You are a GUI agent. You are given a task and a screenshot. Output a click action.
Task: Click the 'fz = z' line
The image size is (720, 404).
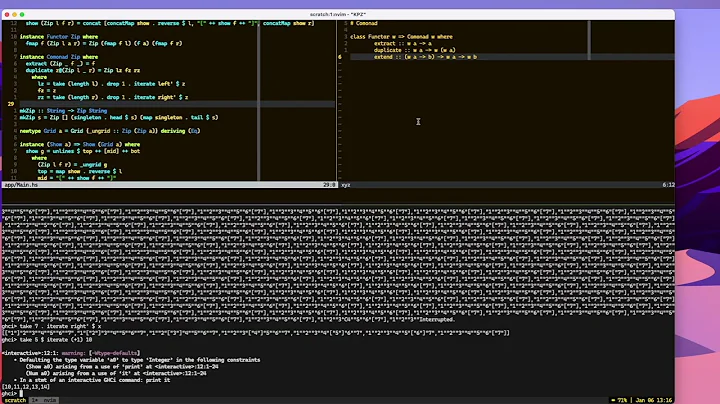[46, 91]
